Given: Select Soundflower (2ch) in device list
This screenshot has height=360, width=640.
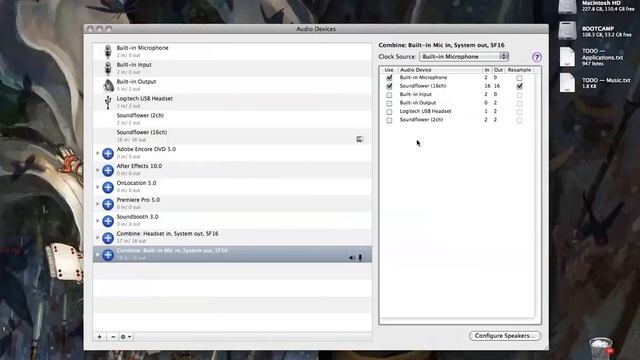Looking at the screenshot, I should (232, 119).
